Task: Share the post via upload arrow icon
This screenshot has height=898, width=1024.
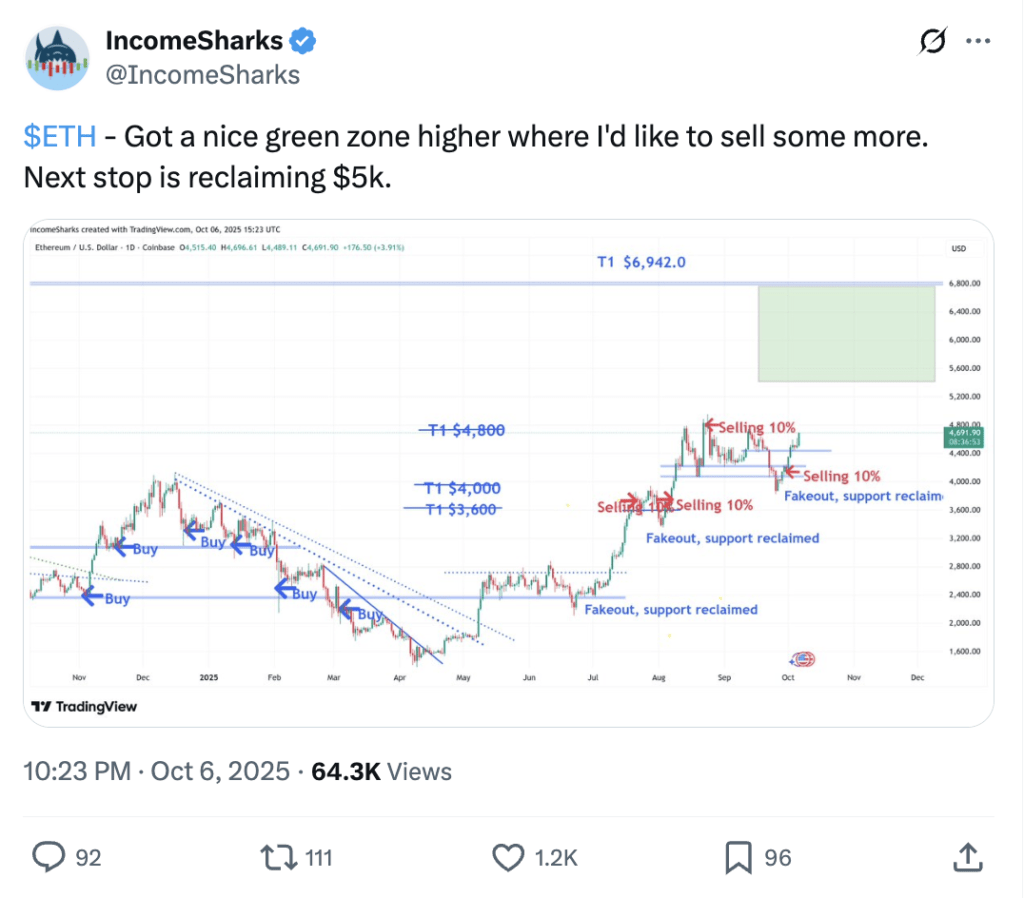Action: [966, 856]
